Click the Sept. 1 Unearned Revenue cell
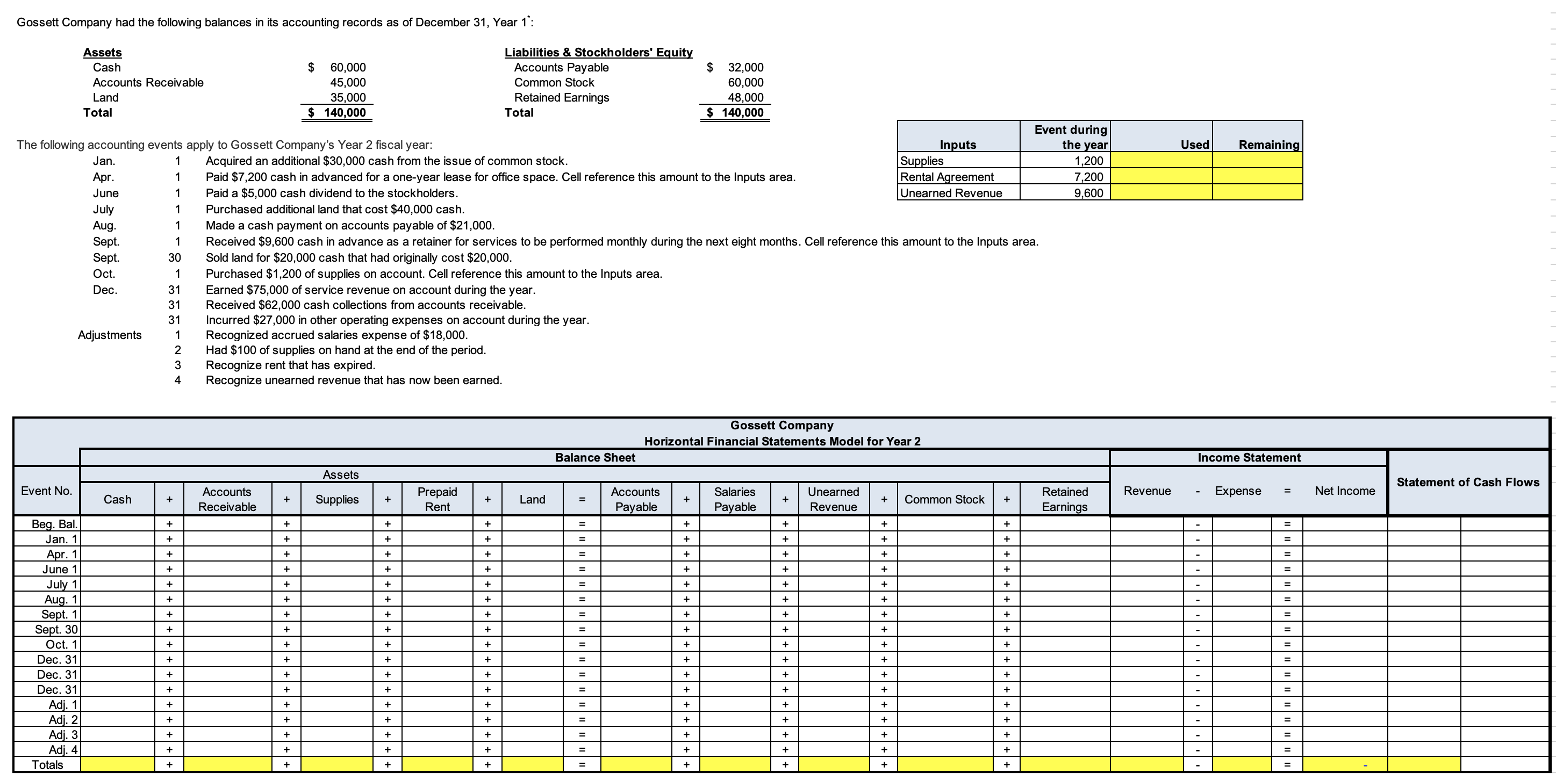1556x784 pixels. [x=834, y=614]
